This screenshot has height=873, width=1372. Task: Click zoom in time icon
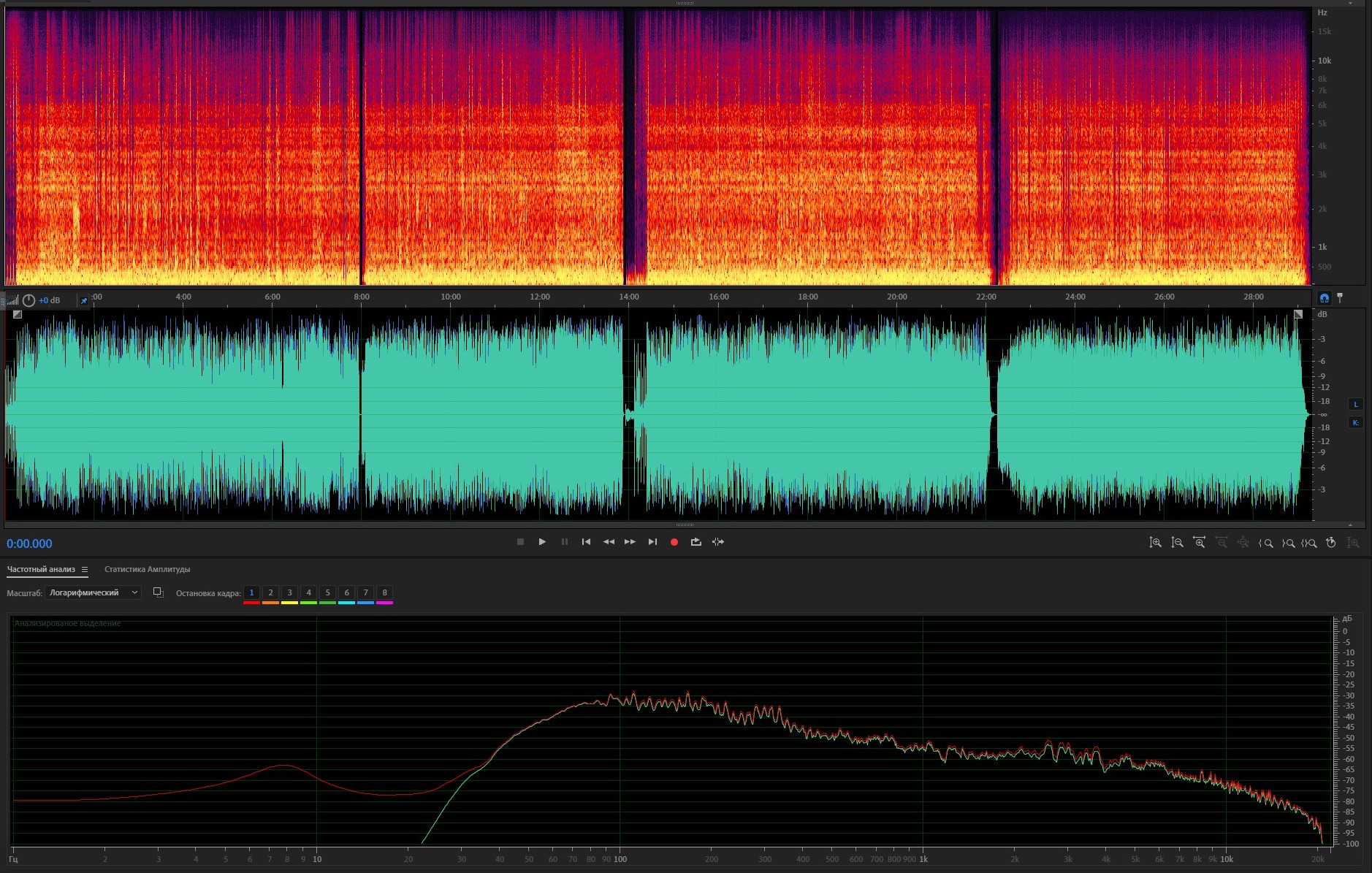point(1199,543)
